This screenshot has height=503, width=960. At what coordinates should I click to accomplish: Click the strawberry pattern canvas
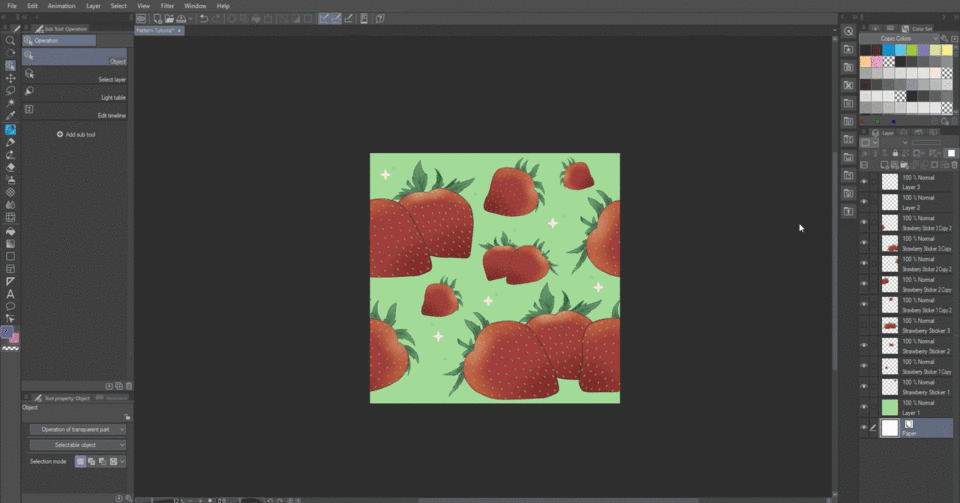point(495,278)
